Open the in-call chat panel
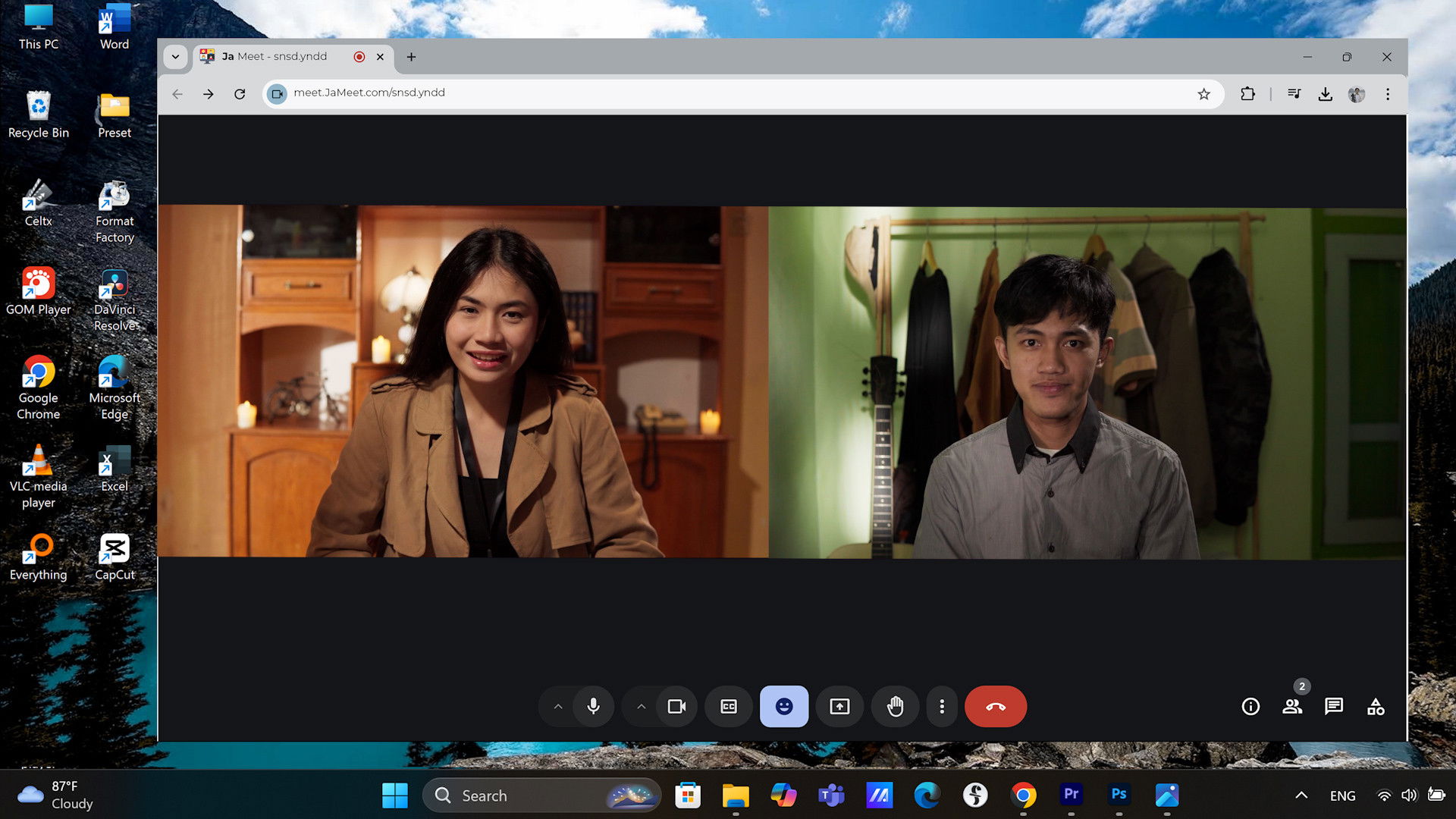 click(1334, 707)
